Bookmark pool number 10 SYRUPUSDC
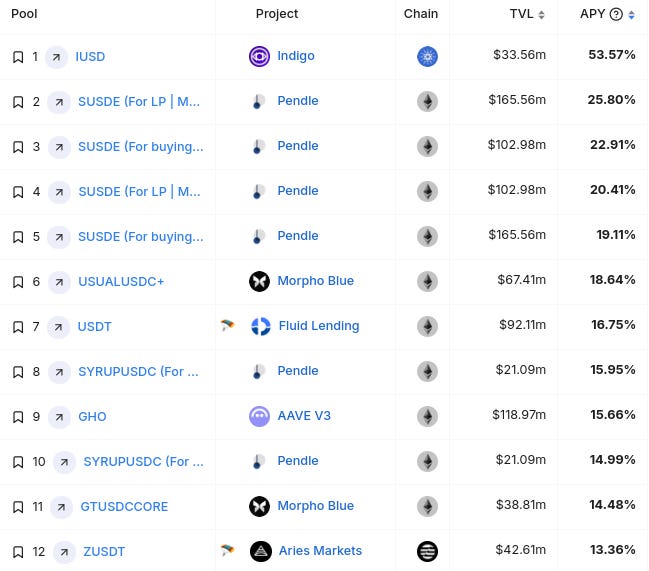Viewport: 649px width, 571px height. pos(18,462)
